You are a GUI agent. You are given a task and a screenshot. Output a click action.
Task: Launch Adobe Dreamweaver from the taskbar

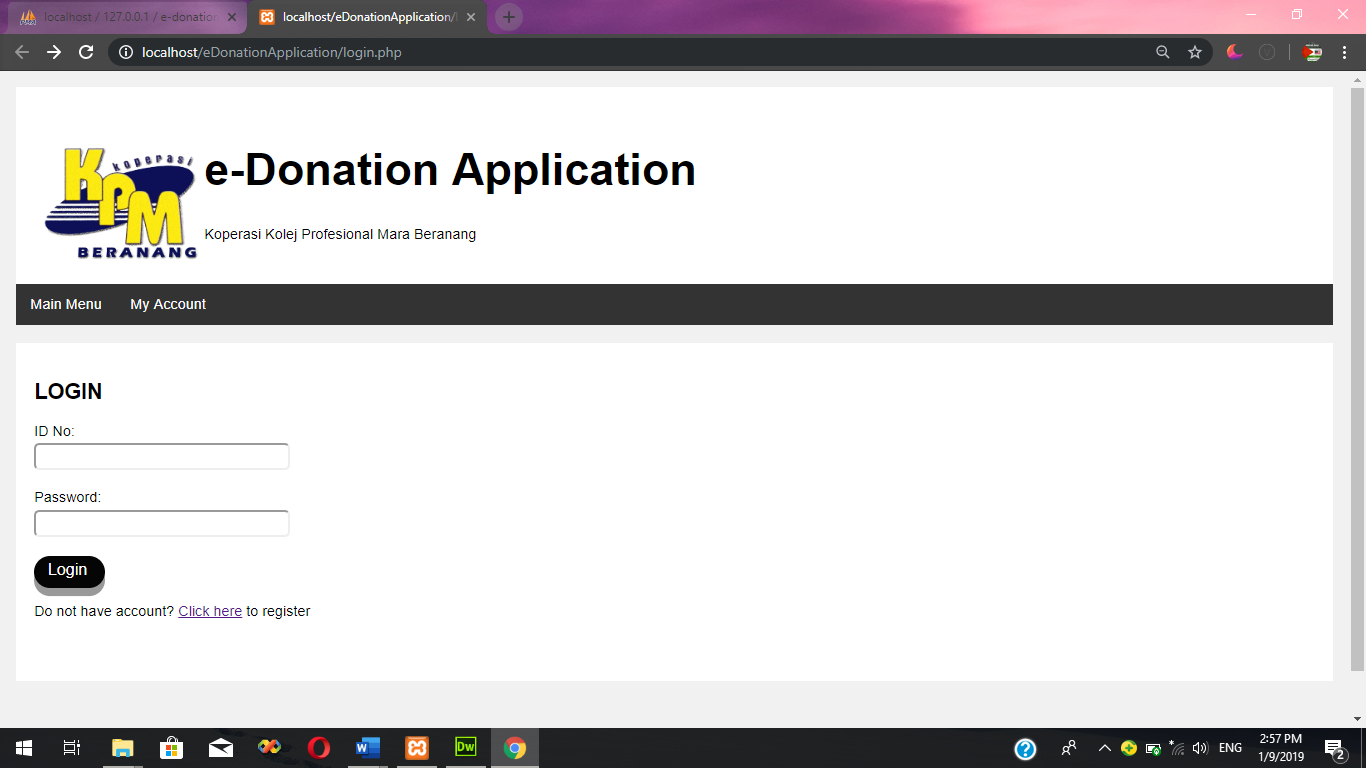tap(465, 747)
